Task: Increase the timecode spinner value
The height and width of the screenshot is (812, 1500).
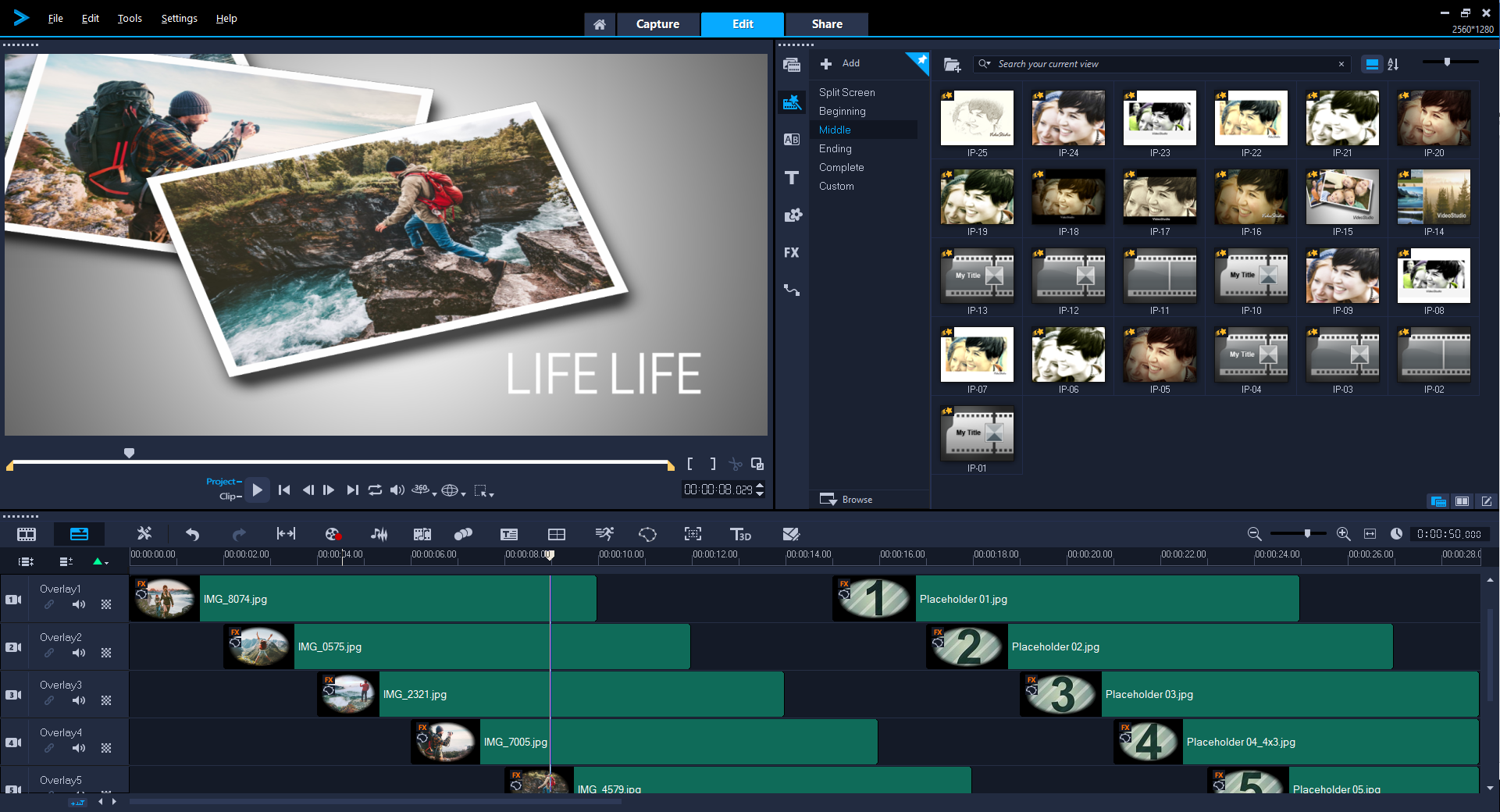Action: click(760, 486)
